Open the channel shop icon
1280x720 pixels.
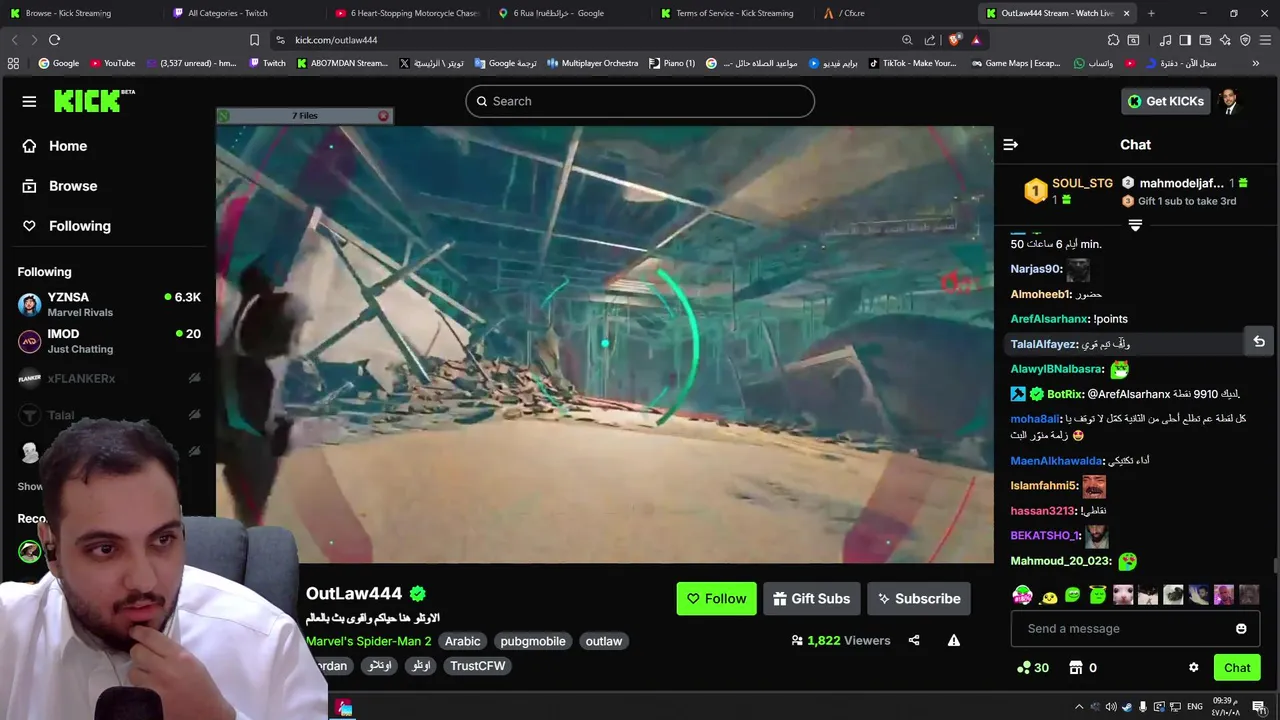pos(1076,668)
